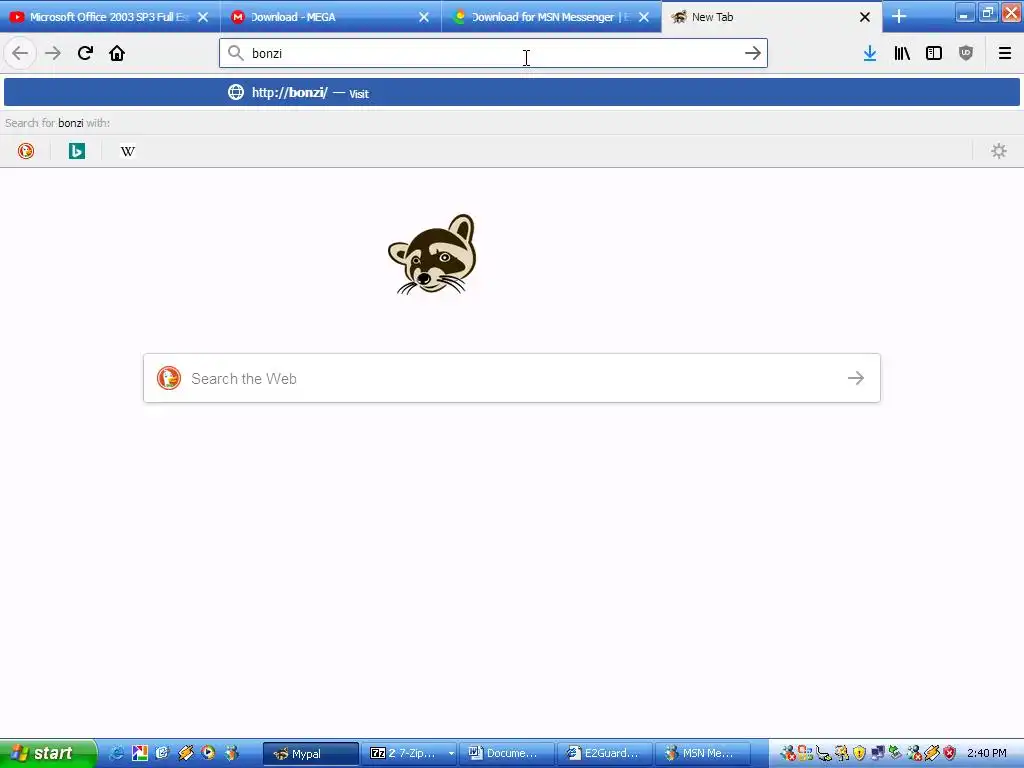
Task: Toggle the sidebar panel icon
Action: pyautogui.click(x=934, y=54)
